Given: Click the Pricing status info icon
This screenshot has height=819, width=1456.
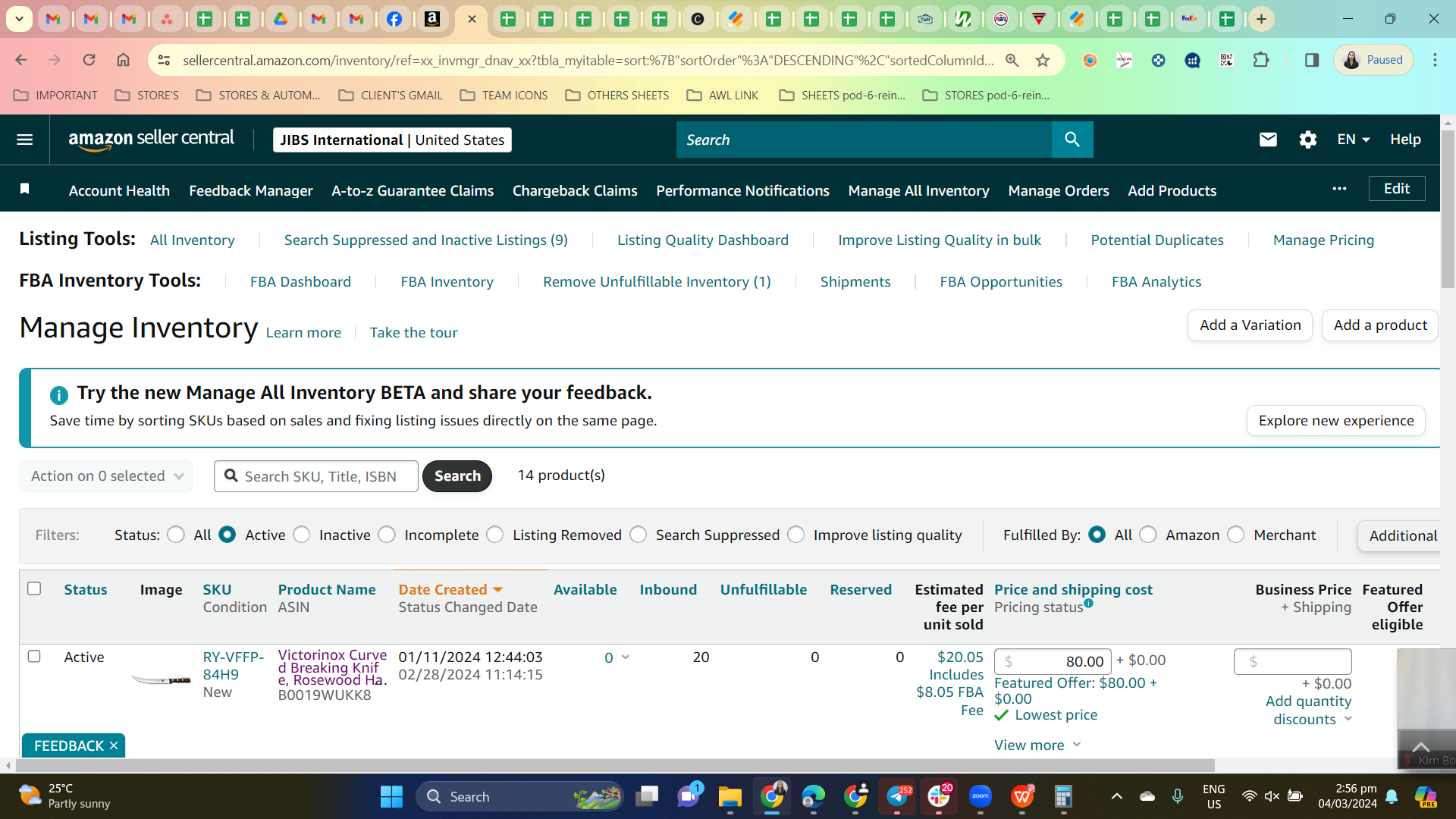Looking at the screenshot, I should (1089, 604).
